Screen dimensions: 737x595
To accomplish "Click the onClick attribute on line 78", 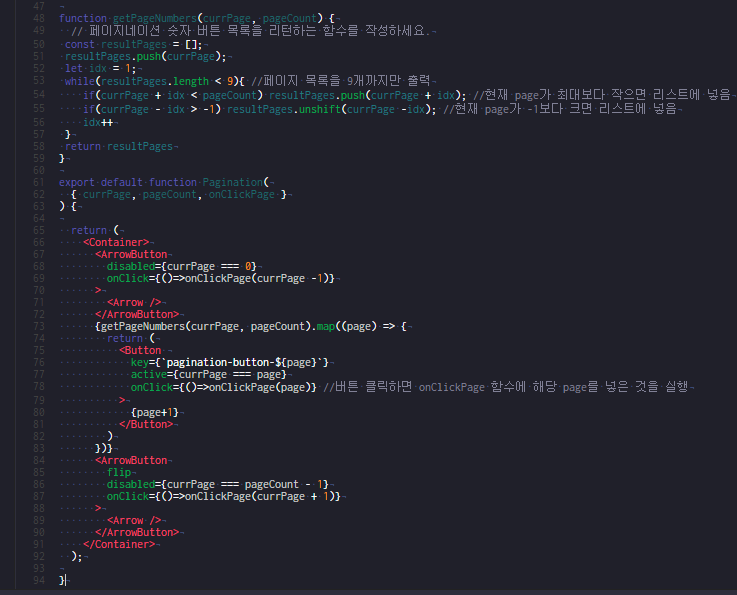I will (152, 387).
